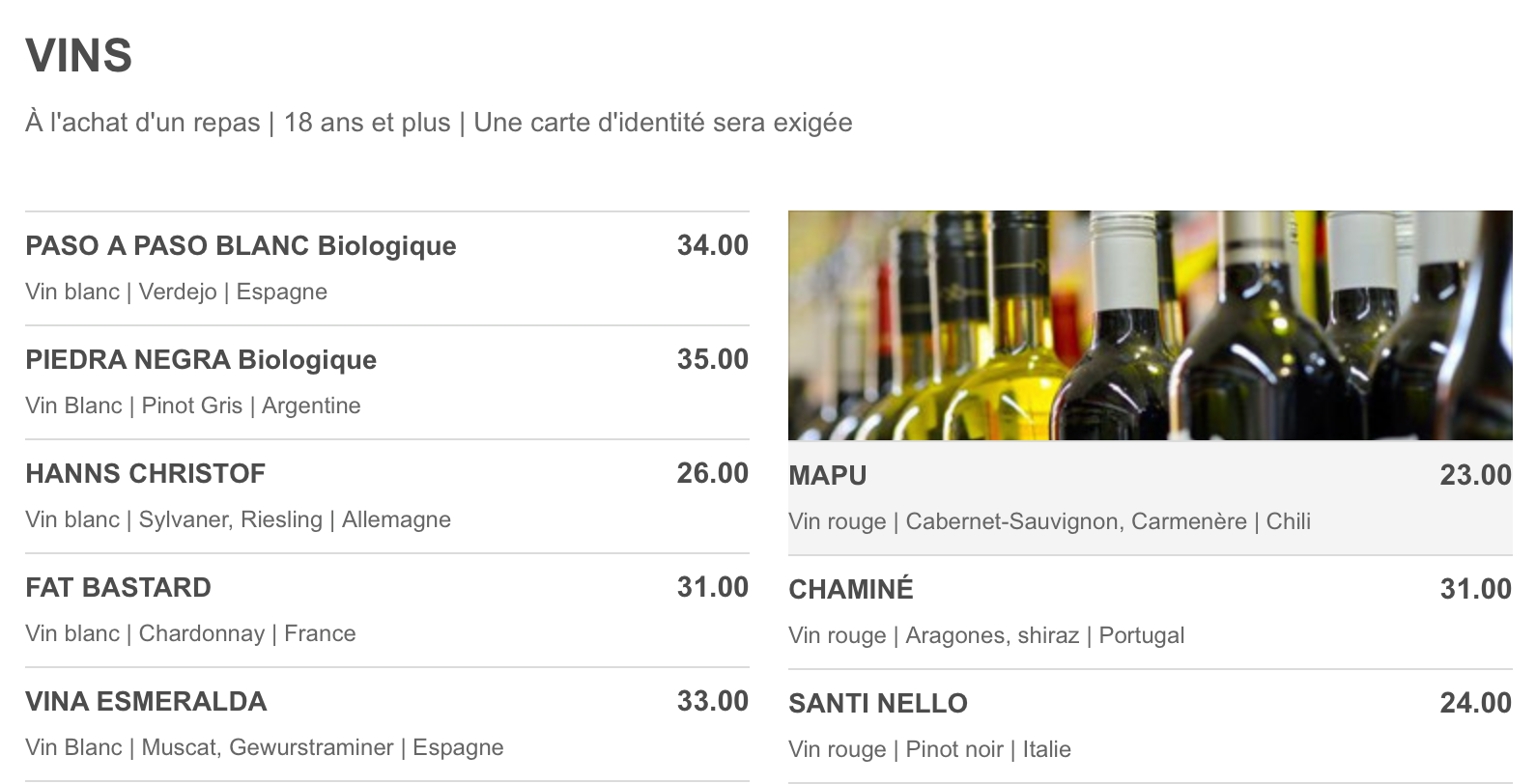Click the 35.00 price for Piedra Negra
This screenshot has height=784, width=1536.
[713, 359]
